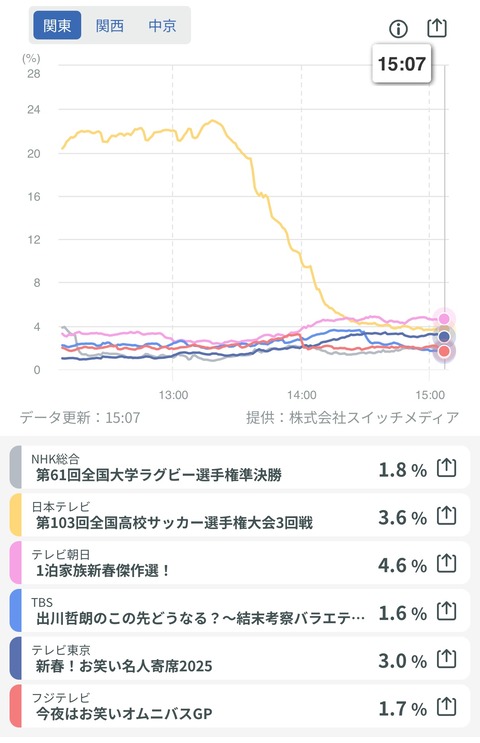Click the pink data point on chart

coord(444,319)
